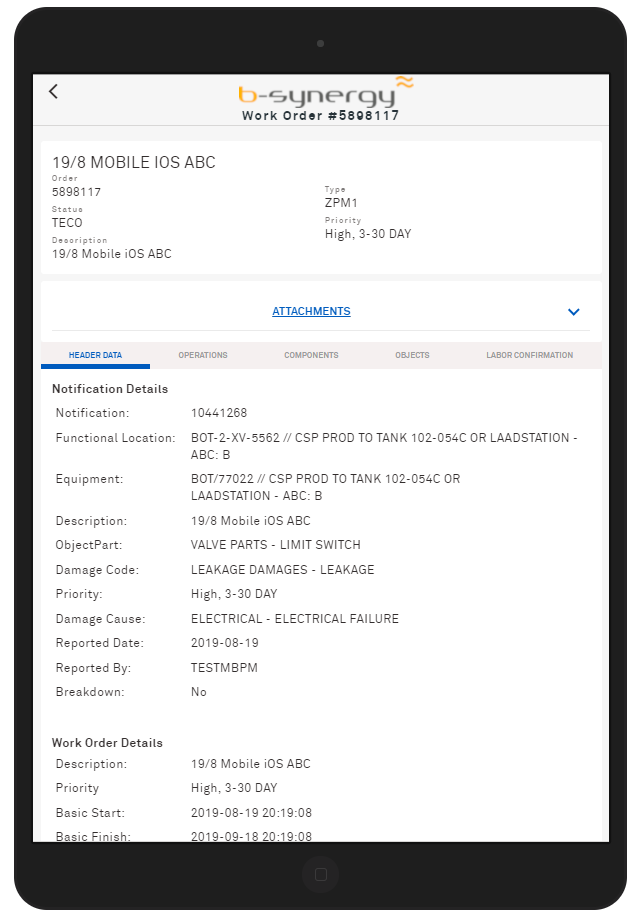Expand the Attachments section chevron

click(x=573, y=312)
